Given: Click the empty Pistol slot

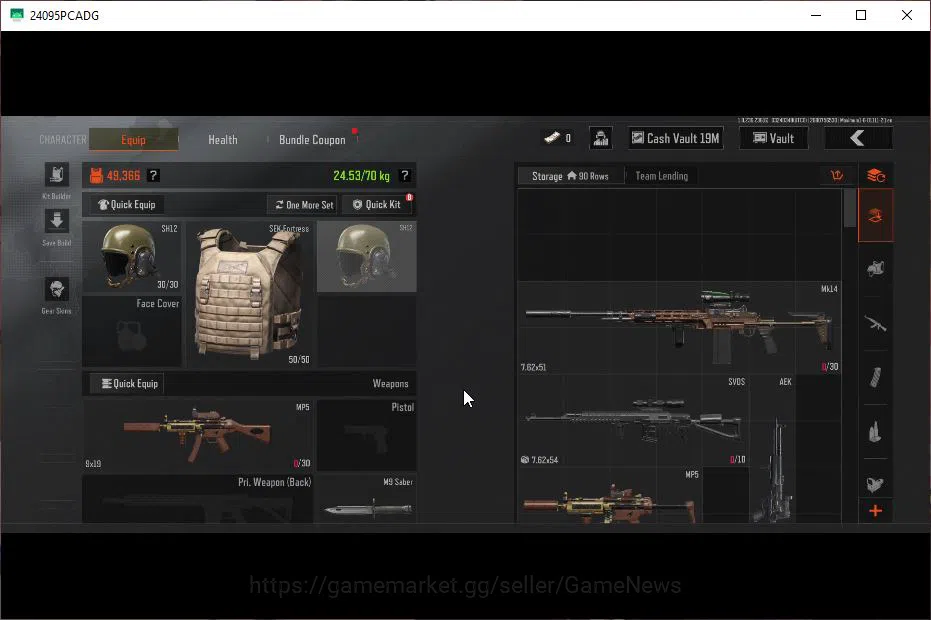Looking at the screenshot, I should point(367,435).
